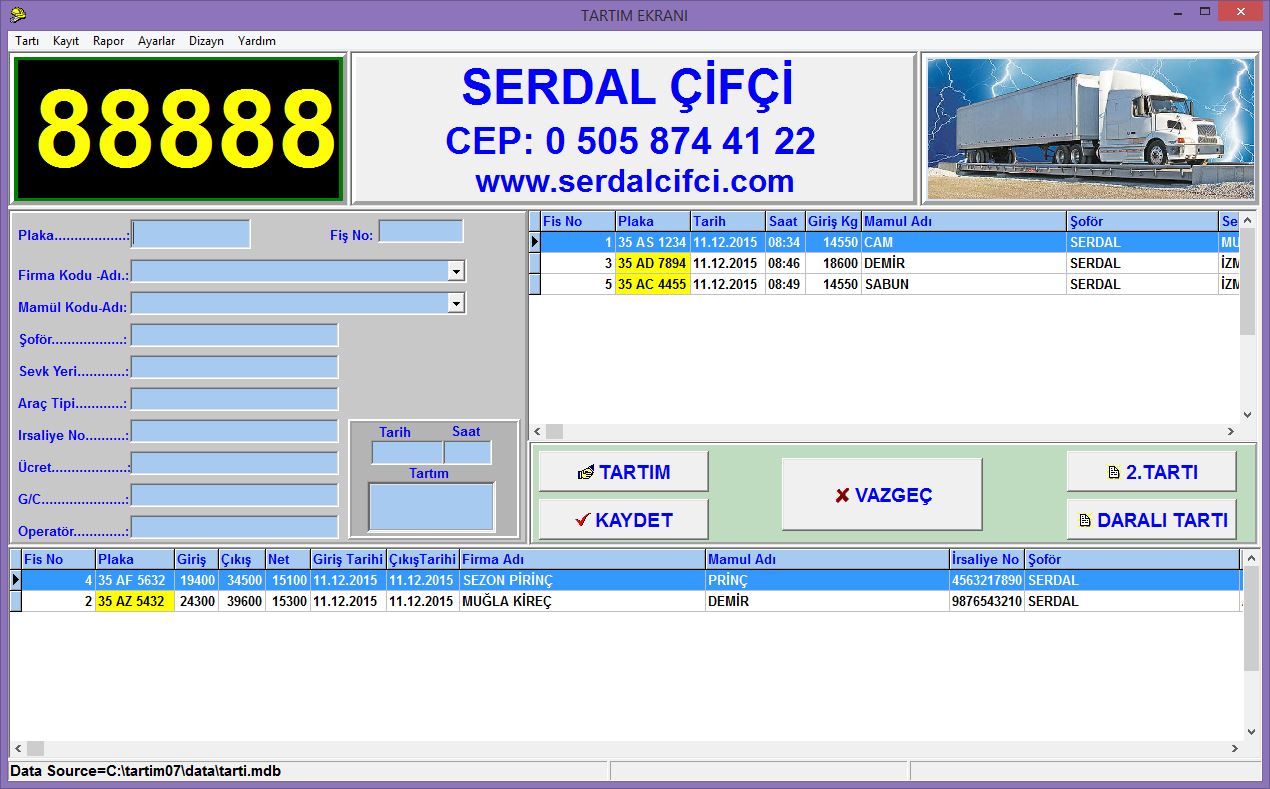Open the Mamül Kodu-Adı dropdown
Image resolution: width=1270 pixels, height=789 pixels.
456,303
